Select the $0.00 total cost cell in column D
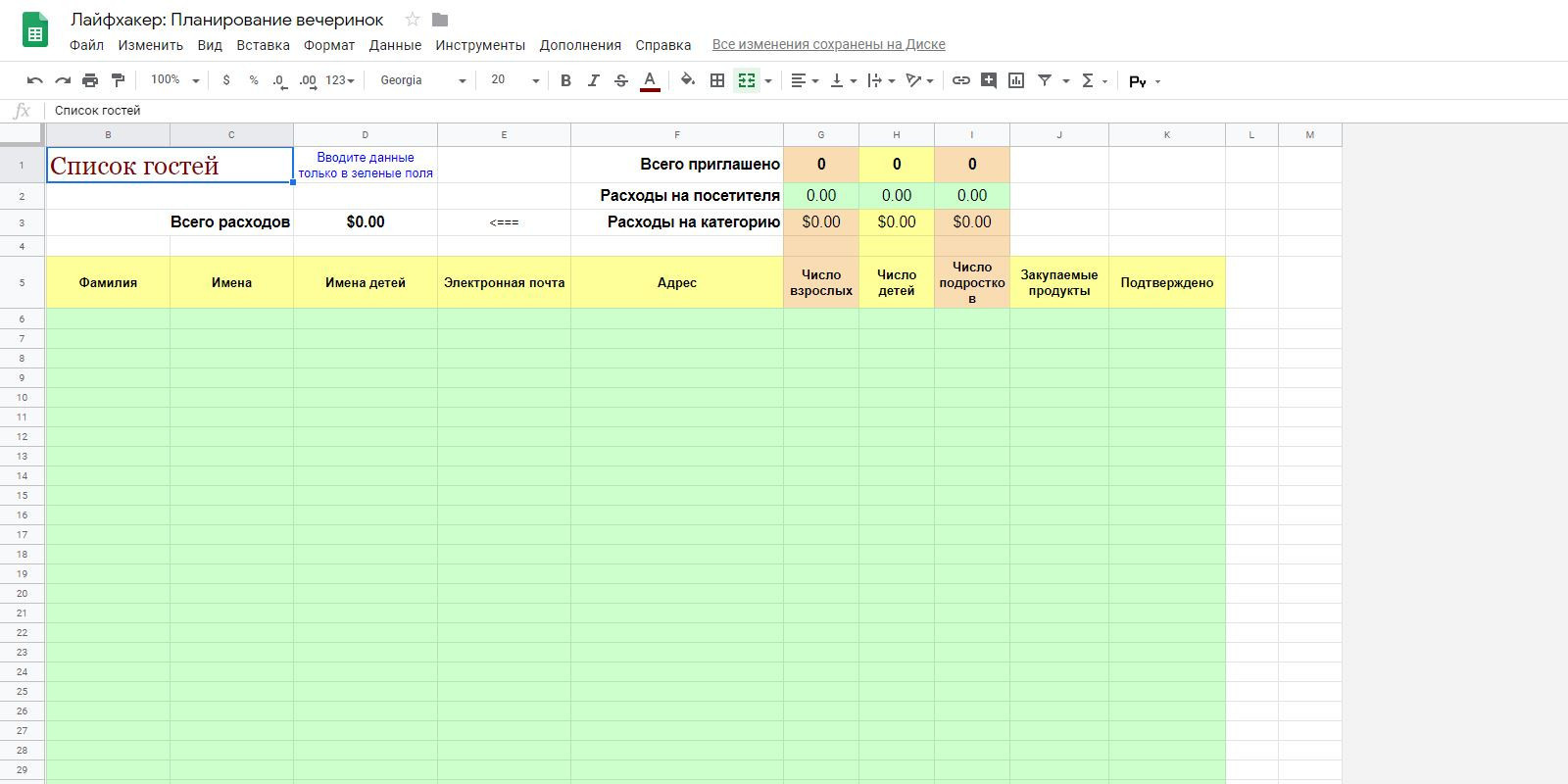 [x=366, y=222]
